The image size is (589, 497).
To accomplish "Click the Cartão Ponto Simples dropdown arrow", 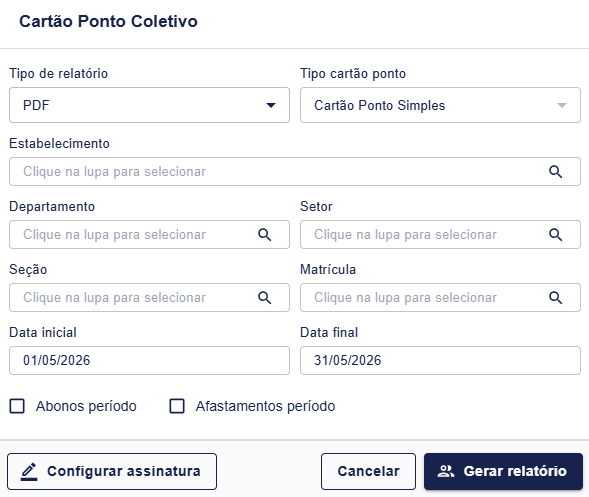I will click(x=562, y=106).
